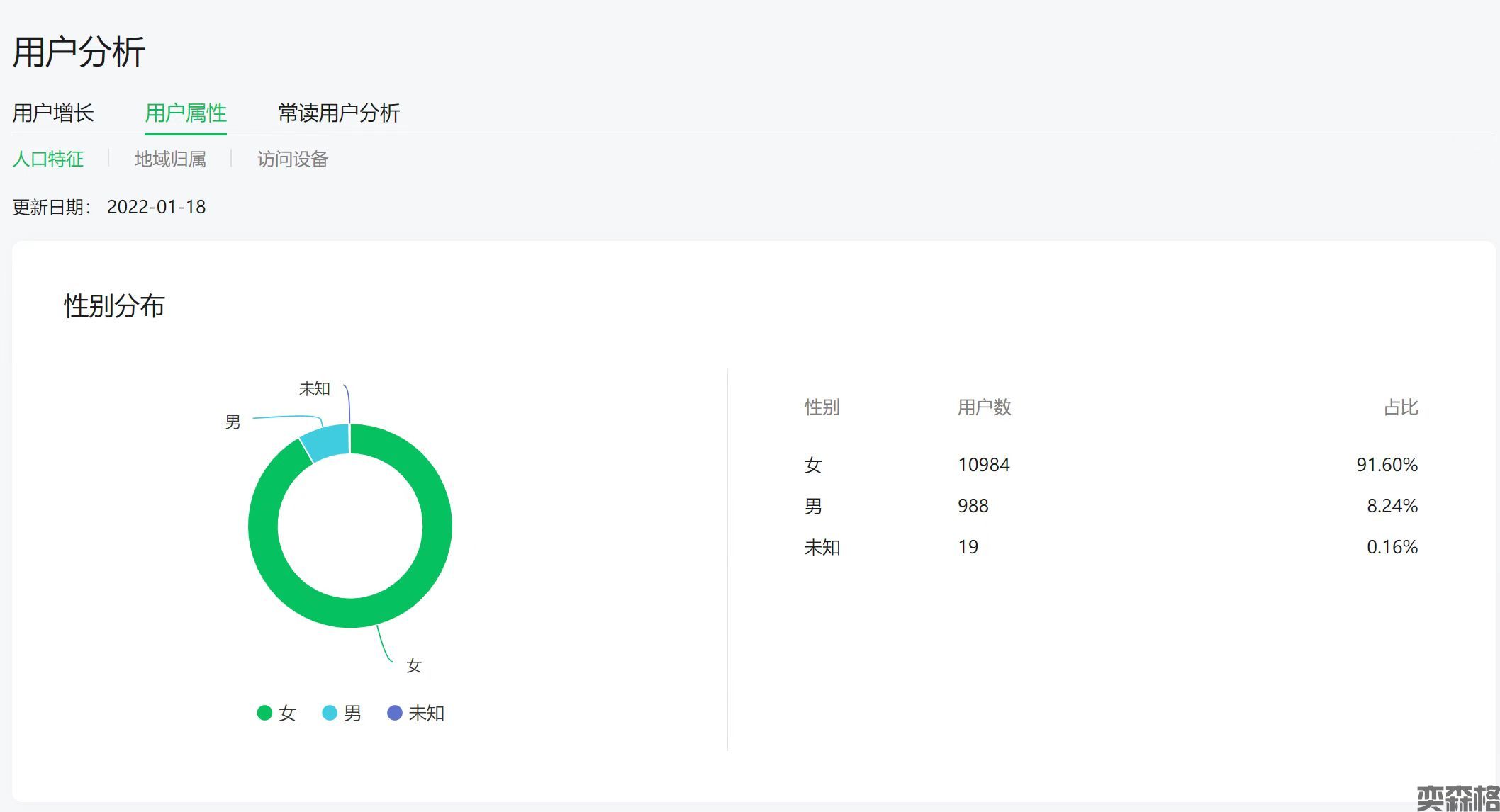Open the 地域归属 sub-tab
Viewport: 1500px width, 812px height.
(170, 159)
